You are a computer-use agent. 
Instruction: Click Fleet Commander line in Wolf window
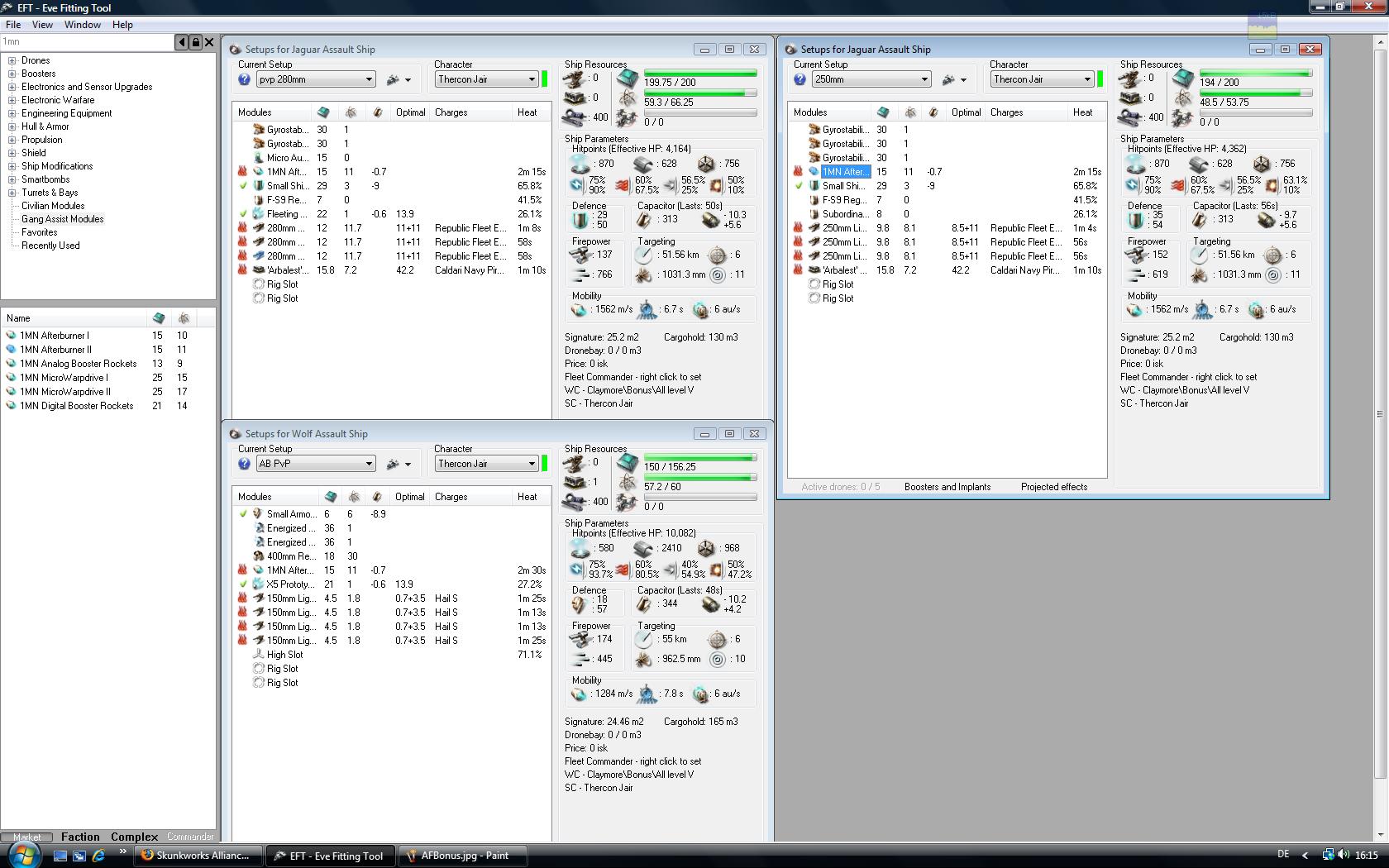(632, 761)
